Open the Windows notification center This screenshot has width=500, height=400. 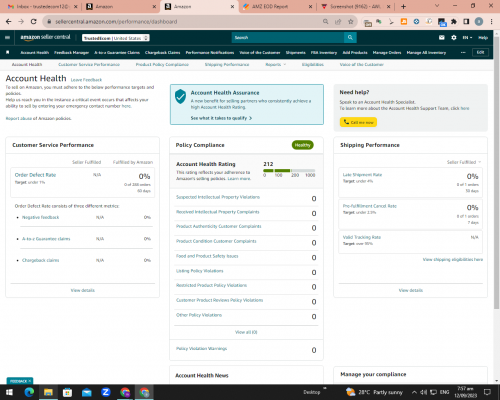(x=487, y=392)
